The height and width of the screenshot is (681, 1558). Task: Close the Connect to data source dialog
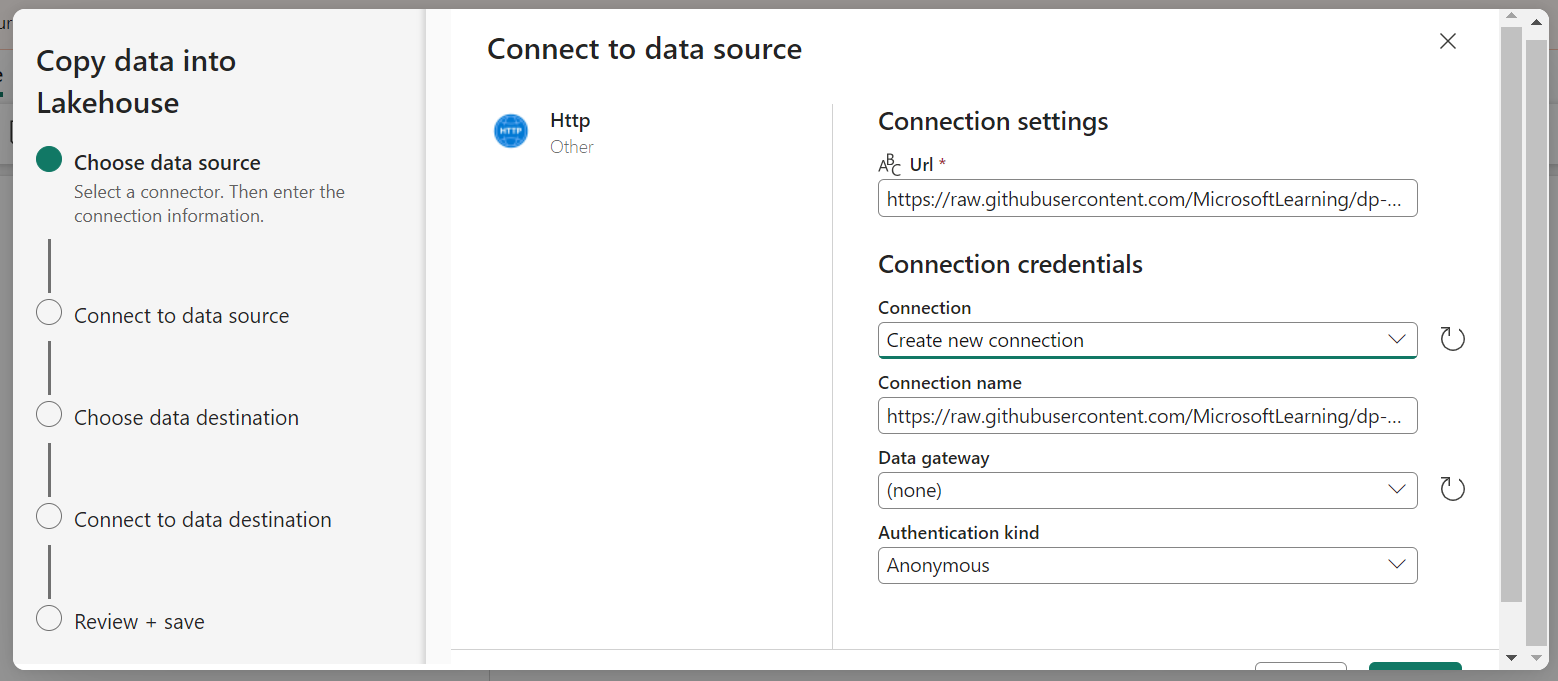click(x=1447, y=41)
